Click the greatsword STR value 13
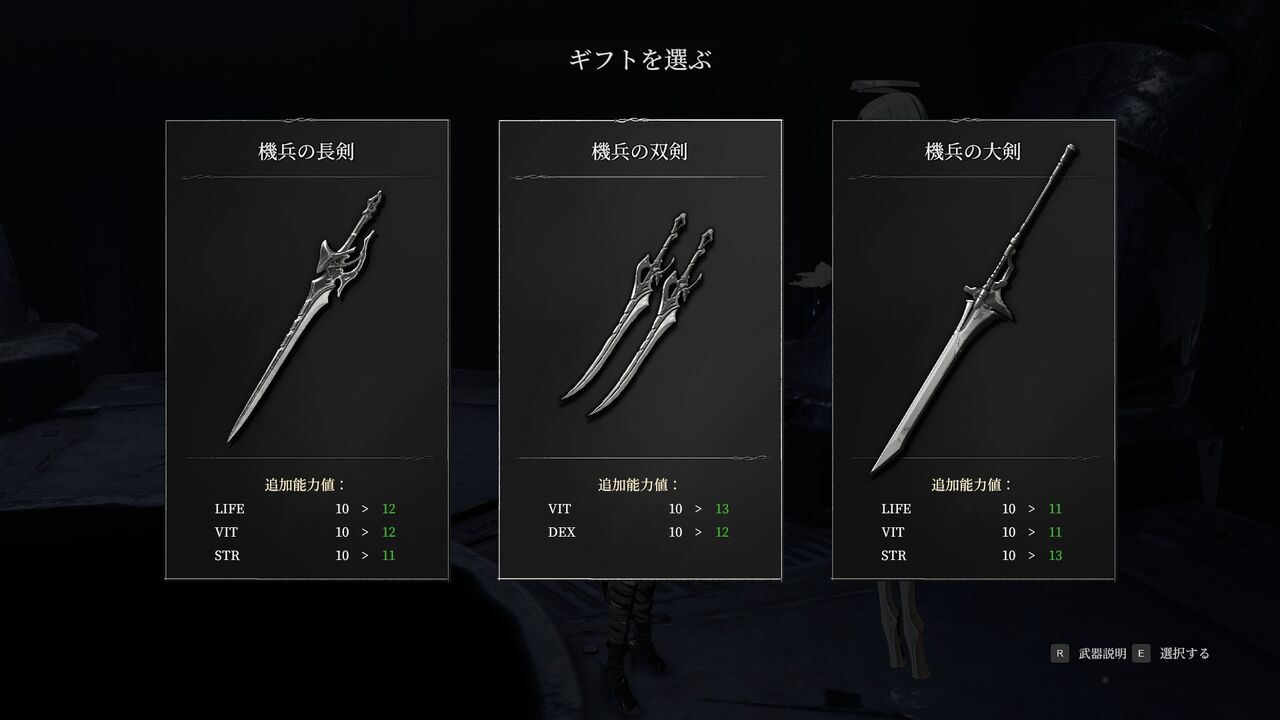This screenshot has width=1280, height=720. (x=1055, y=555)
